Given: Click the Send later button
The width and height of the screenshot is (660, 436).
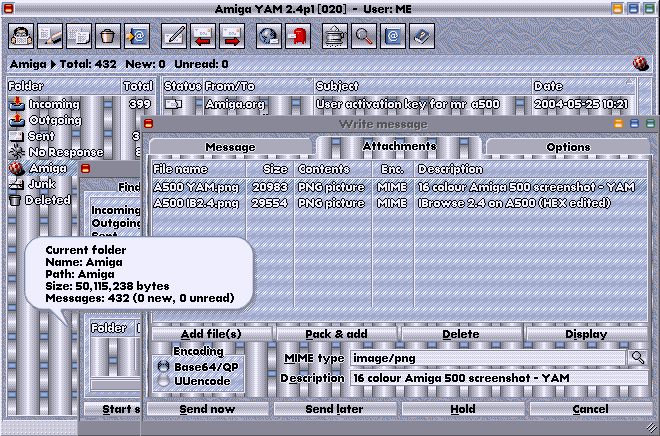Looking at the screenshot, I should tap(334, 409).
